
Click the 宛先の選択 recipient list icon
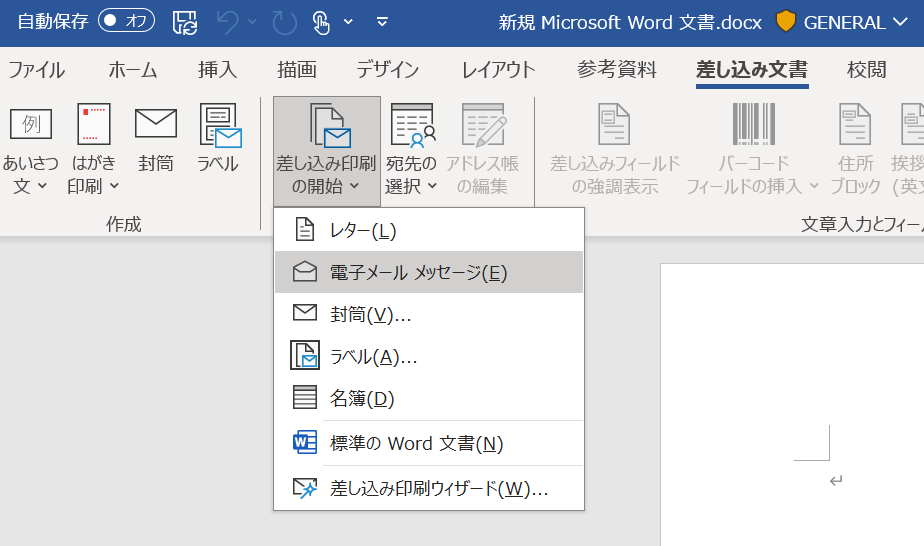coord(412,125)
